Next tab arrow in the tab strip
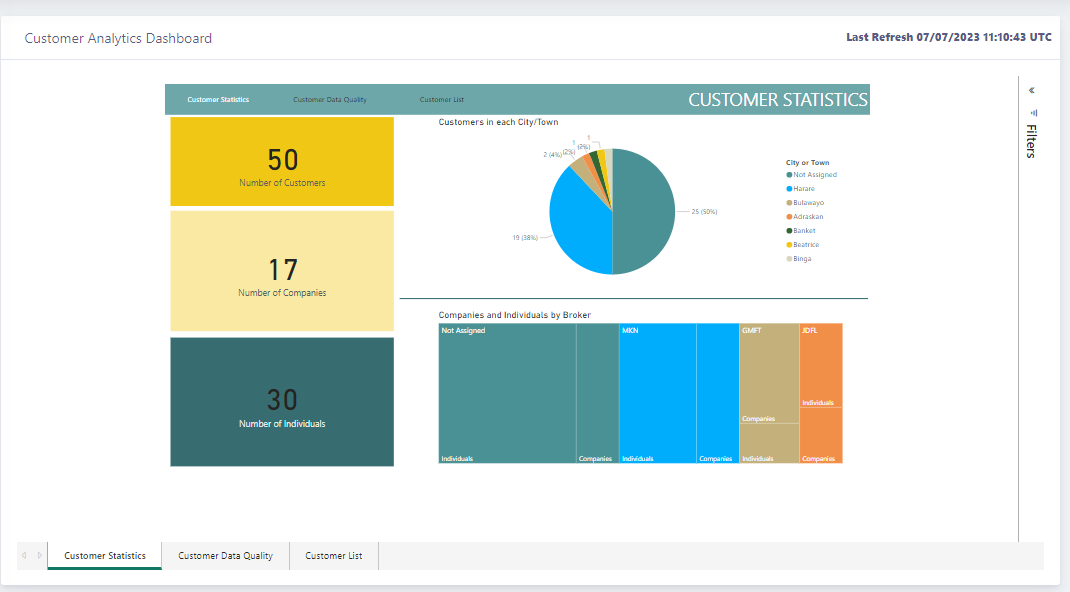This screenshot has width=1070, height=592. (40, 556)
